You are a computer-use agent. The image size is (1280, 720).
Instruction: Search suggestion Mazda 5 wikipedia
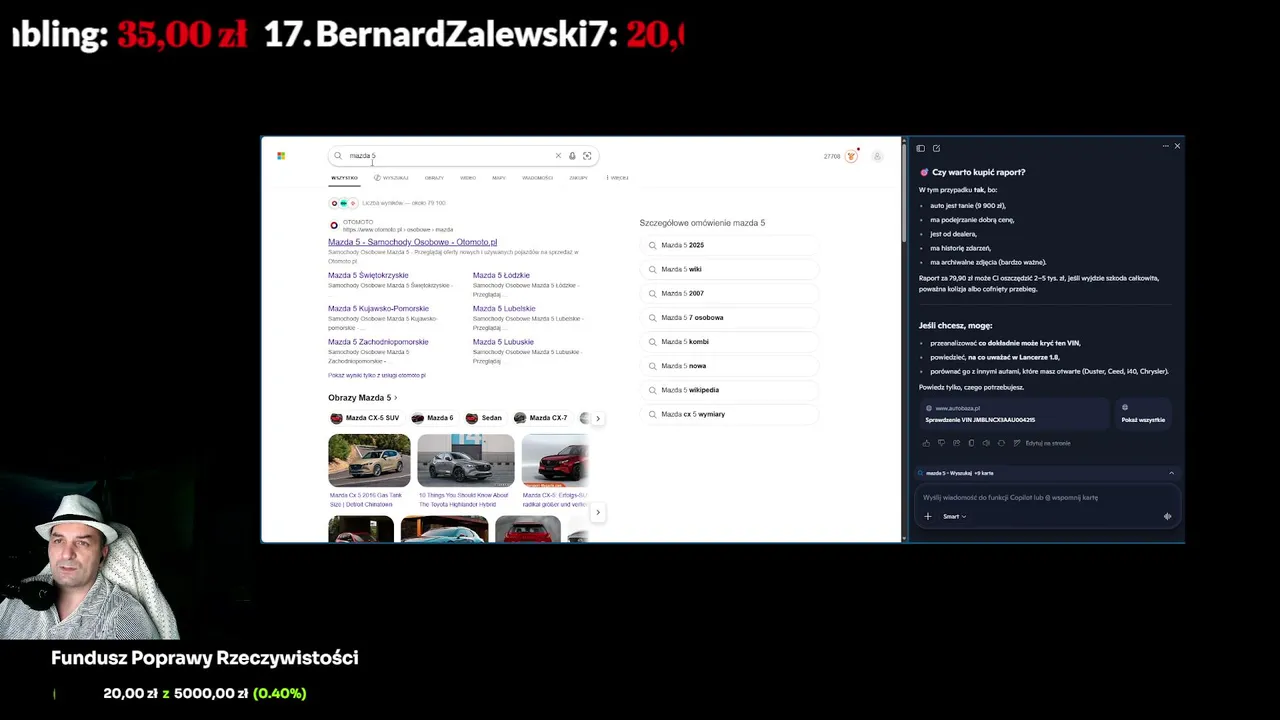click(728, 390)
